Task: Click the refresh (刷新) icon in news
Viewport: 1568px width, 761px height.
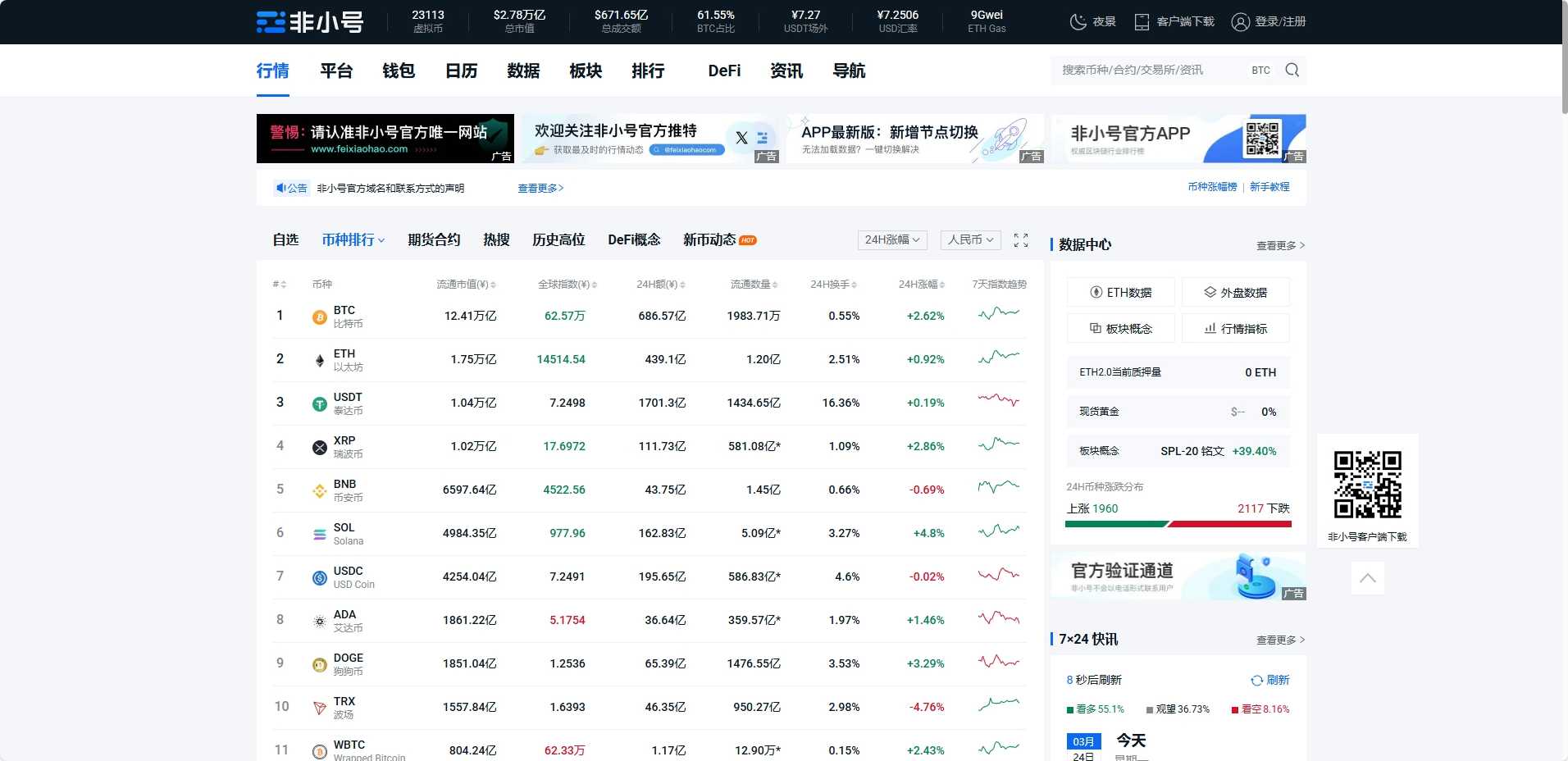Action: coord(1256,681)
